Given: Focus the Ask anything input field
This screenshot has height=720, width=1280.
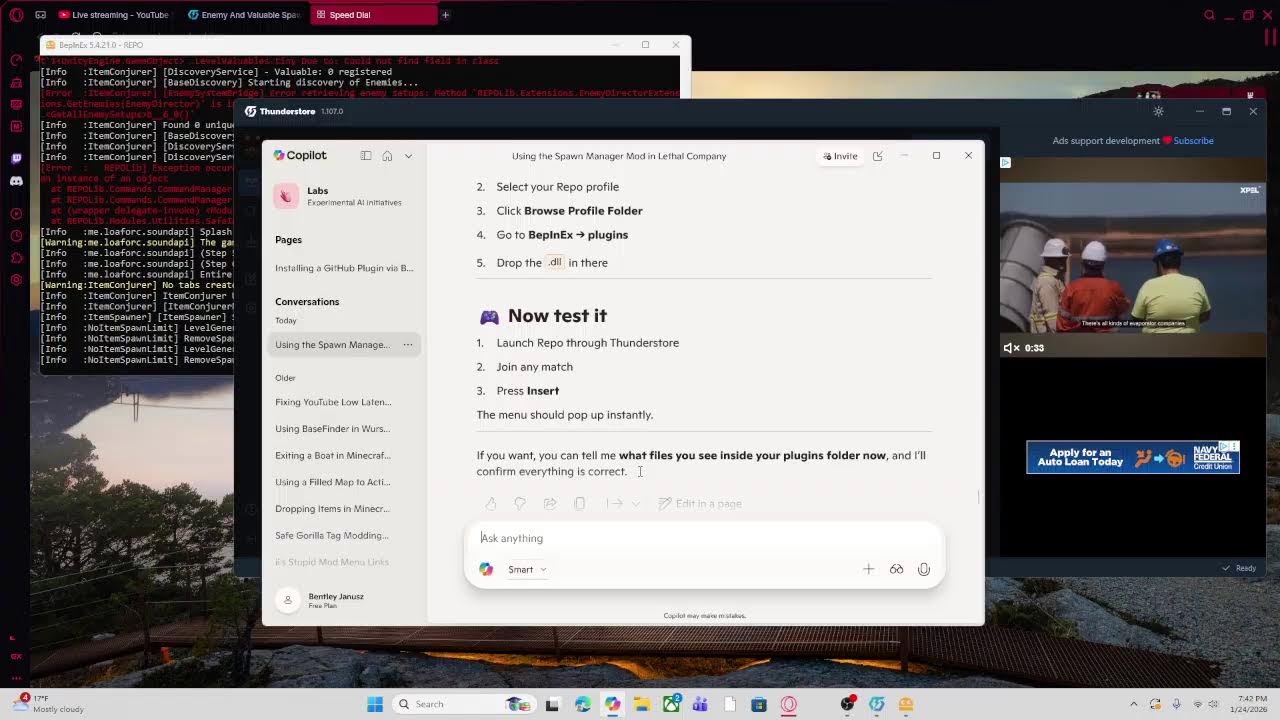Looking at the screenshot, I should (x=706, y=538).
